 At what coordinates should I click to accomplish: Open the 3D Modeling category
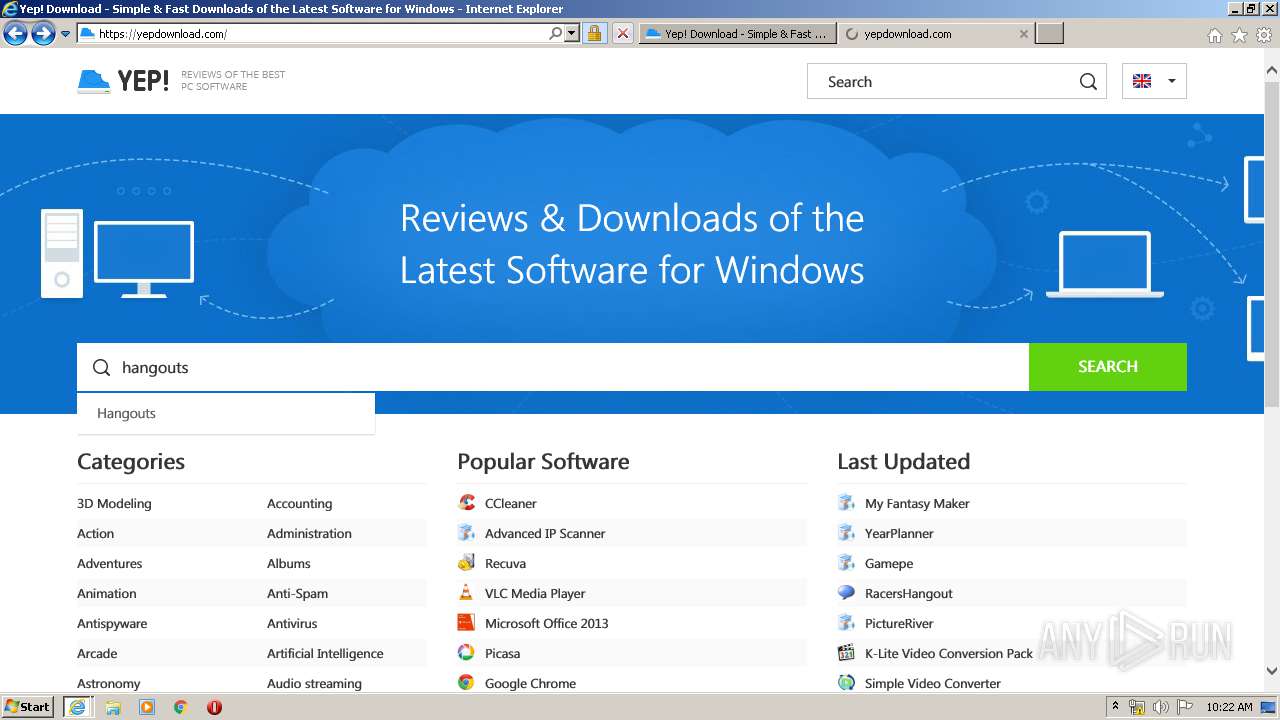pyautogui.click(x=114, y=503)
